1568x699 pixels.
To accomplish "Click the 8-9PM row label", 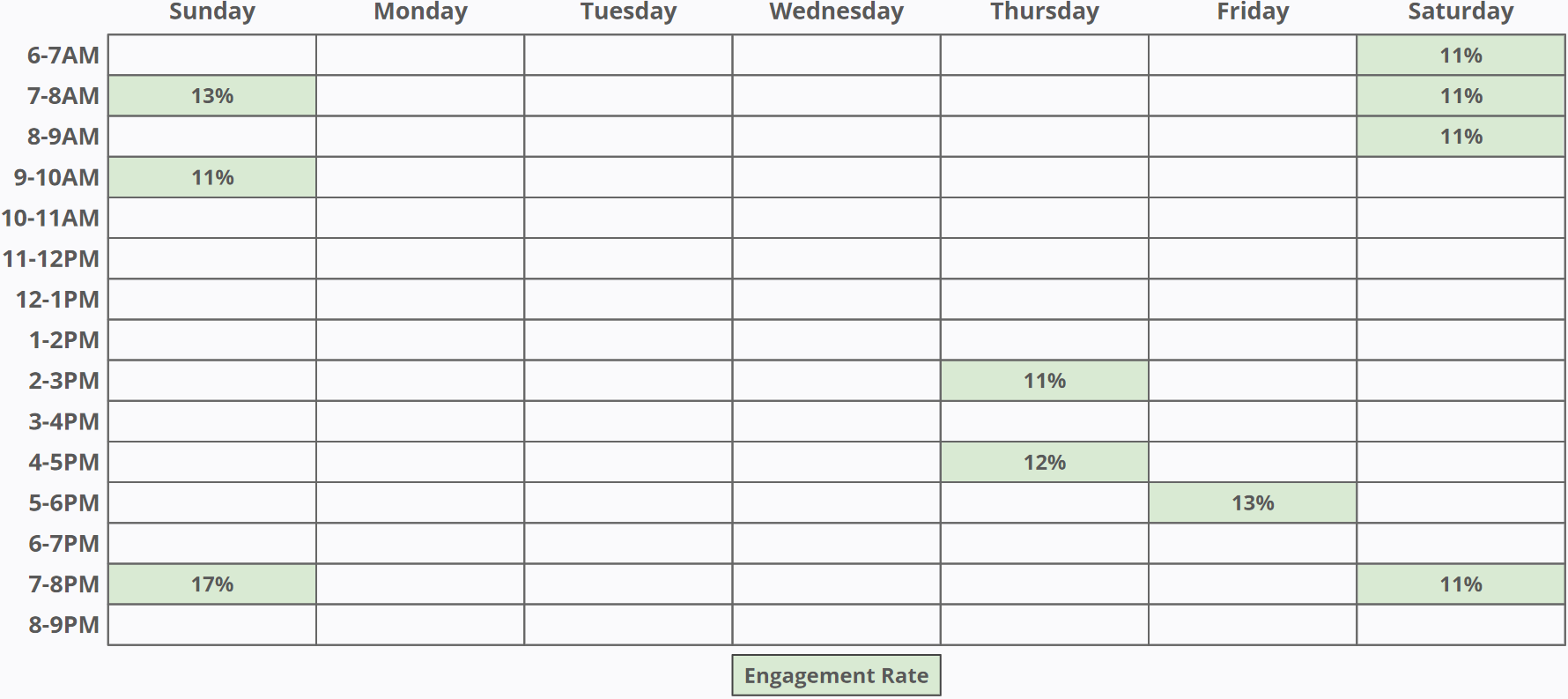I will point(63,625).
